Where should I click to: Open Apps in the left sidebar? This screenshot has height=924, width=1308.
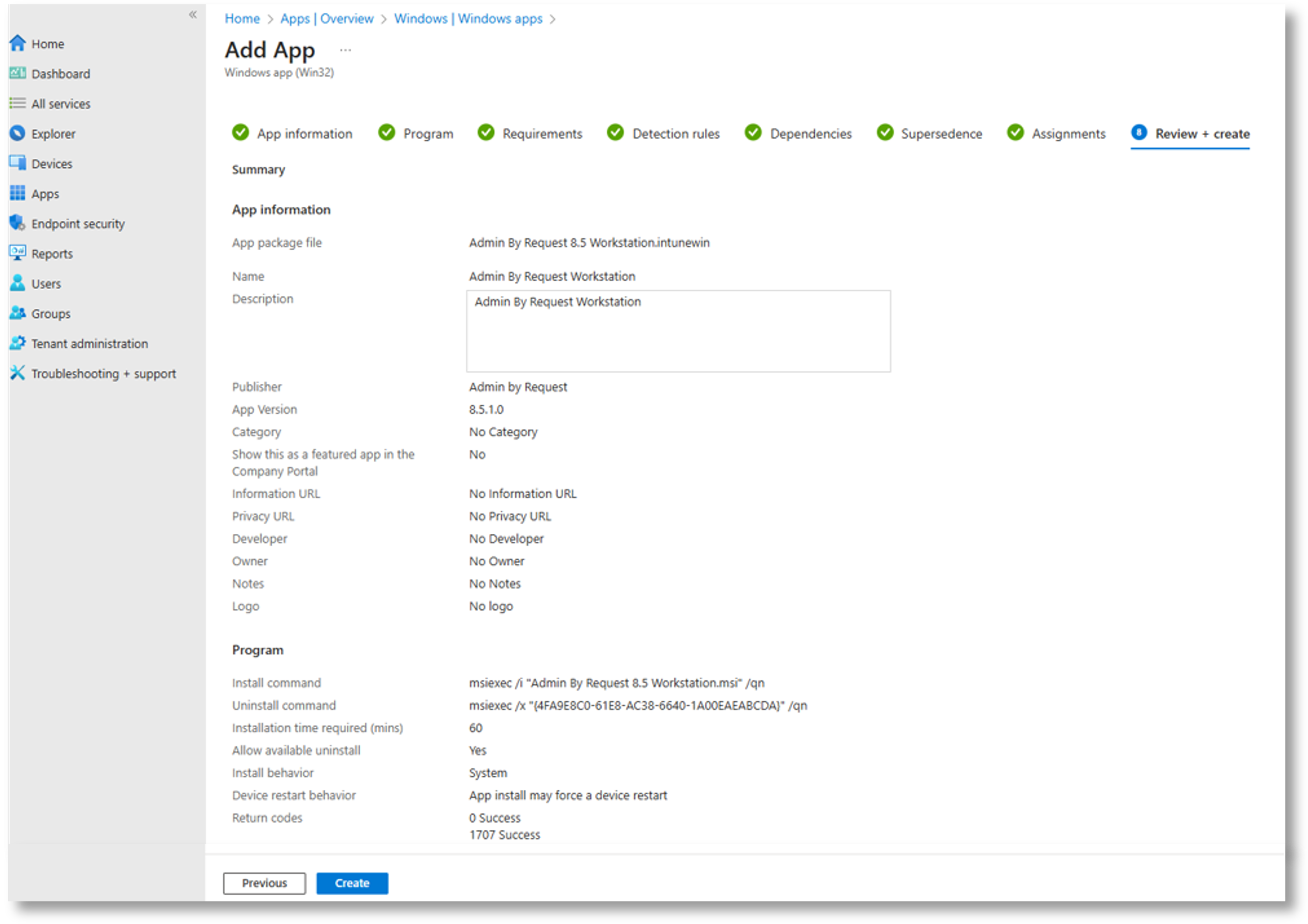45,194
